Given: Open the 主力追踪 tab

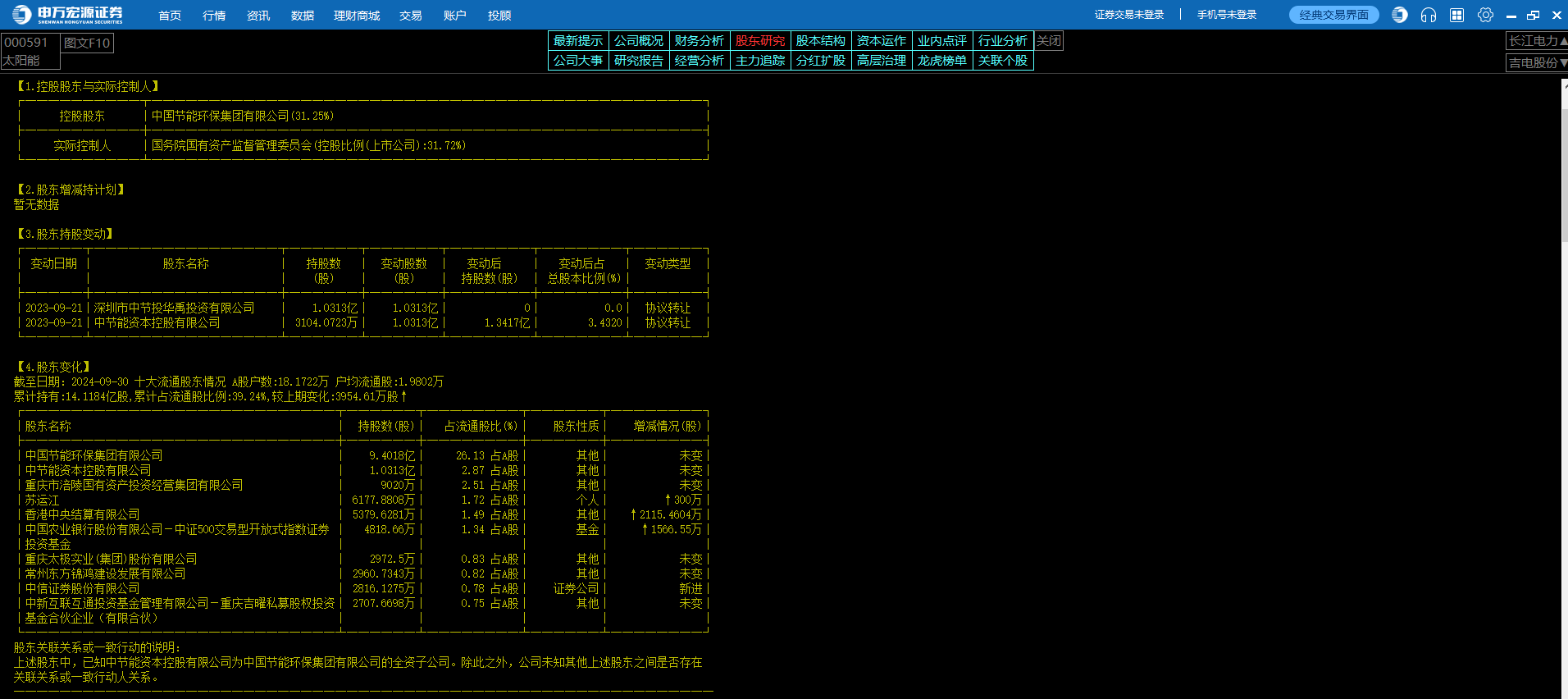Looking at the screenshot, I should tap(760, 60).
